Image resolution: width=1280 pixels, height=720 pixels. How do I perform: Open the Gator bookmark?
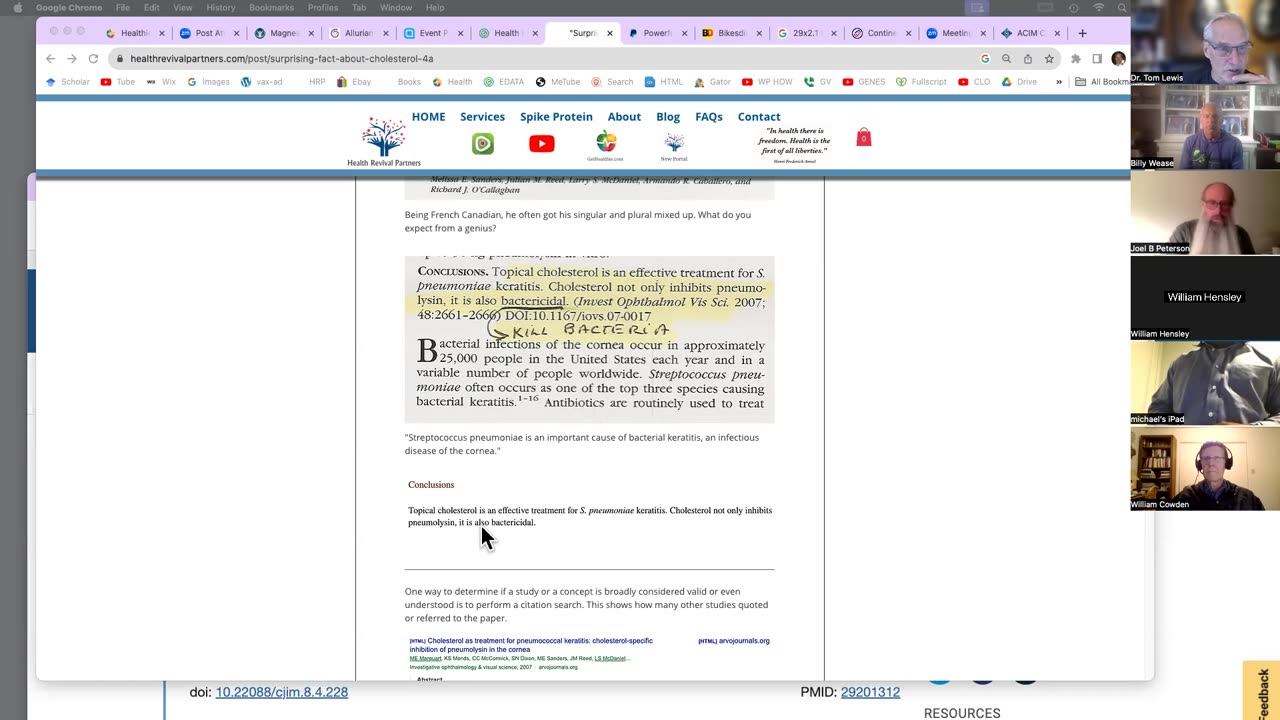pos(713,82)
